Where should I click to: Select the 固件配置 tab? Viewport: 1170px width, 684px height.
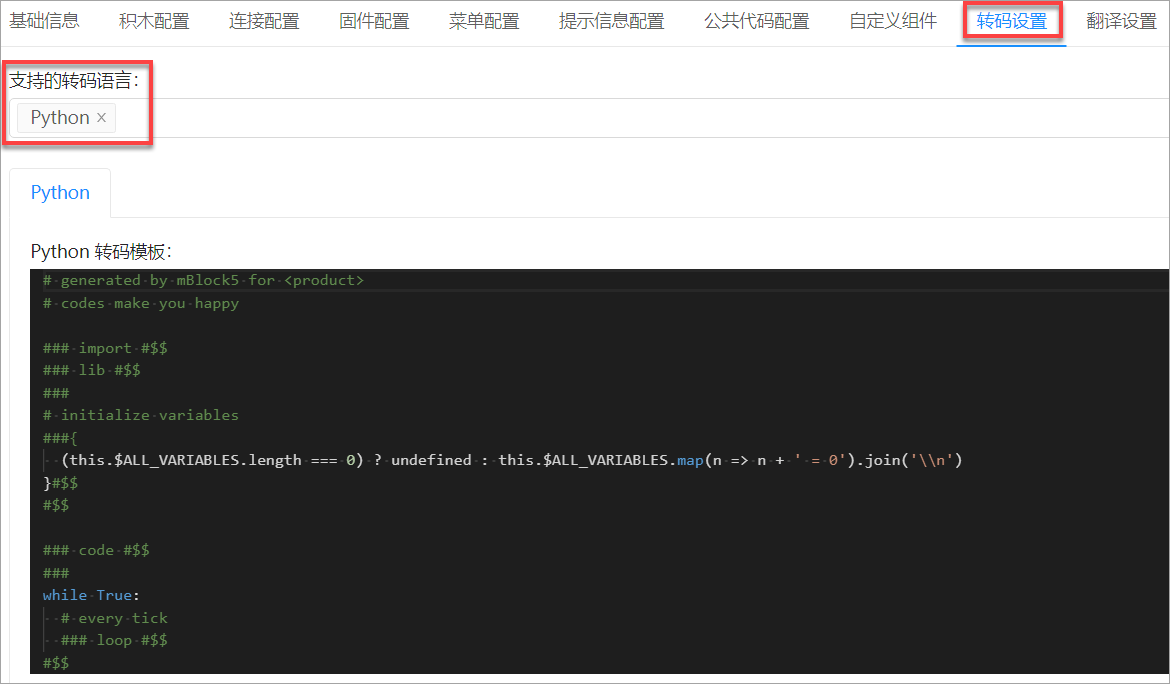pyautogui.click(x=374, y=21)
